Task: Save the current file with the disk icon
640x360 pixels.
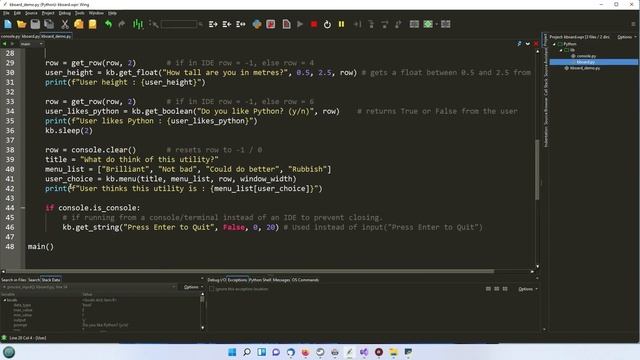Action: pyautogui.click(x=36, y=24)
